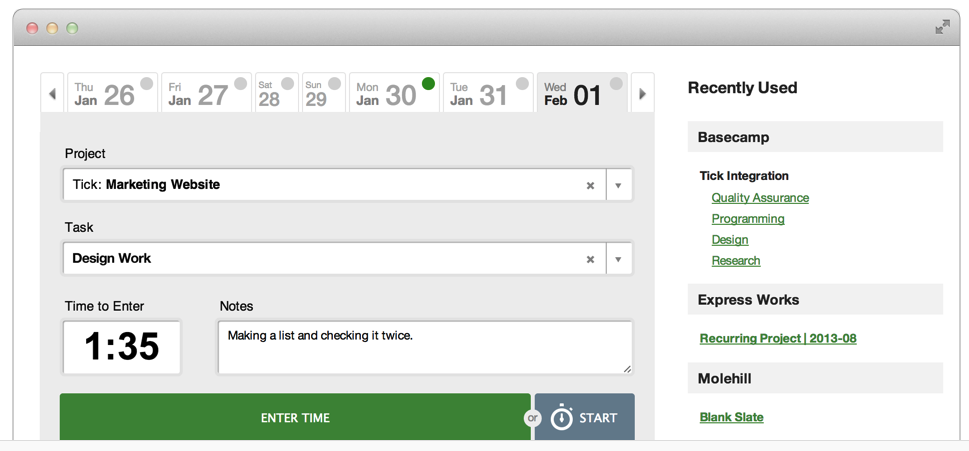Click the green status dot on Mon Jan 30

click(x=428, y=84)
